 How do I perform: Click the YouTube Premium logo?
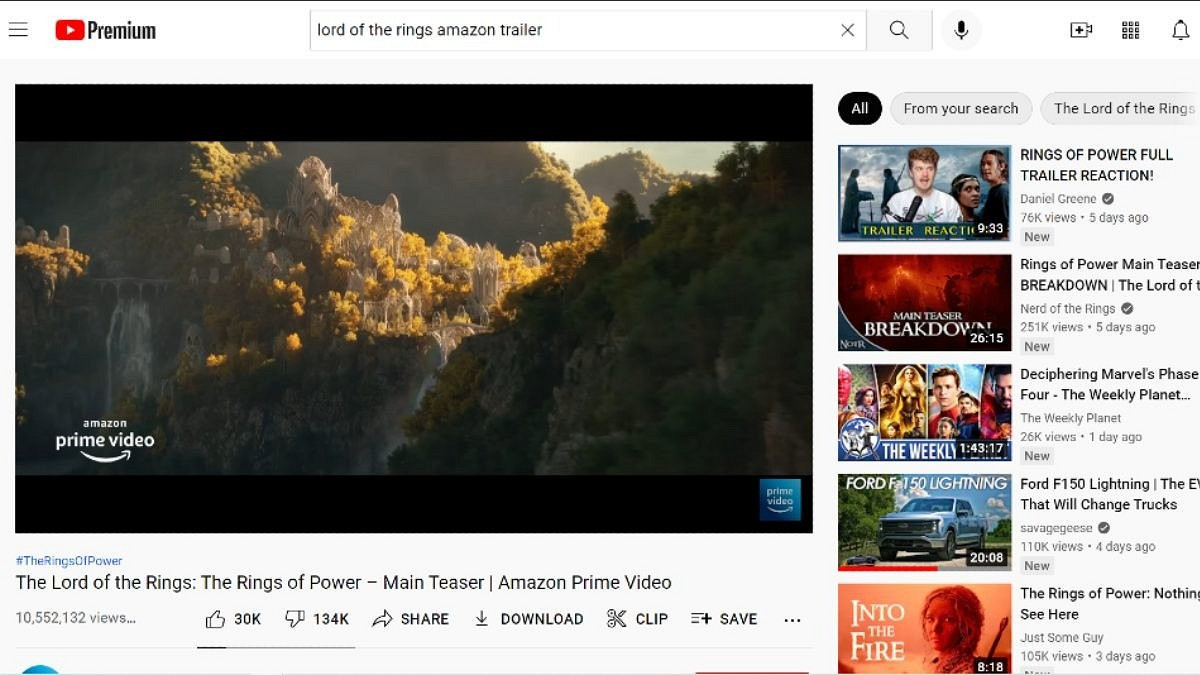105,30
